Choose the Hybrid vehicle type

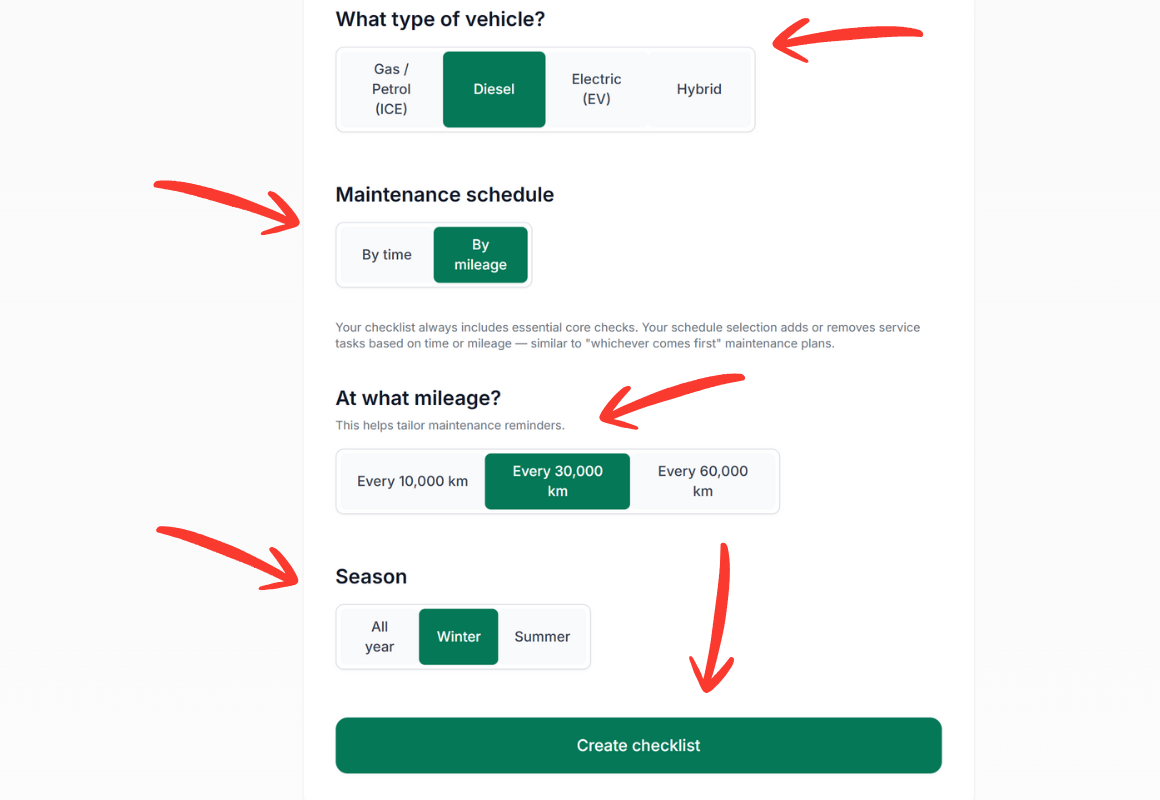(x=698, y=89)
